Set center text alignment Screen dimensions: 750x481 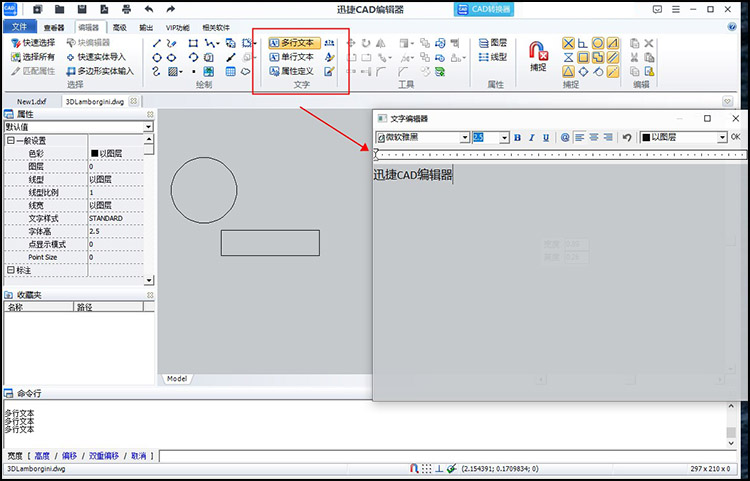(594, 138)
